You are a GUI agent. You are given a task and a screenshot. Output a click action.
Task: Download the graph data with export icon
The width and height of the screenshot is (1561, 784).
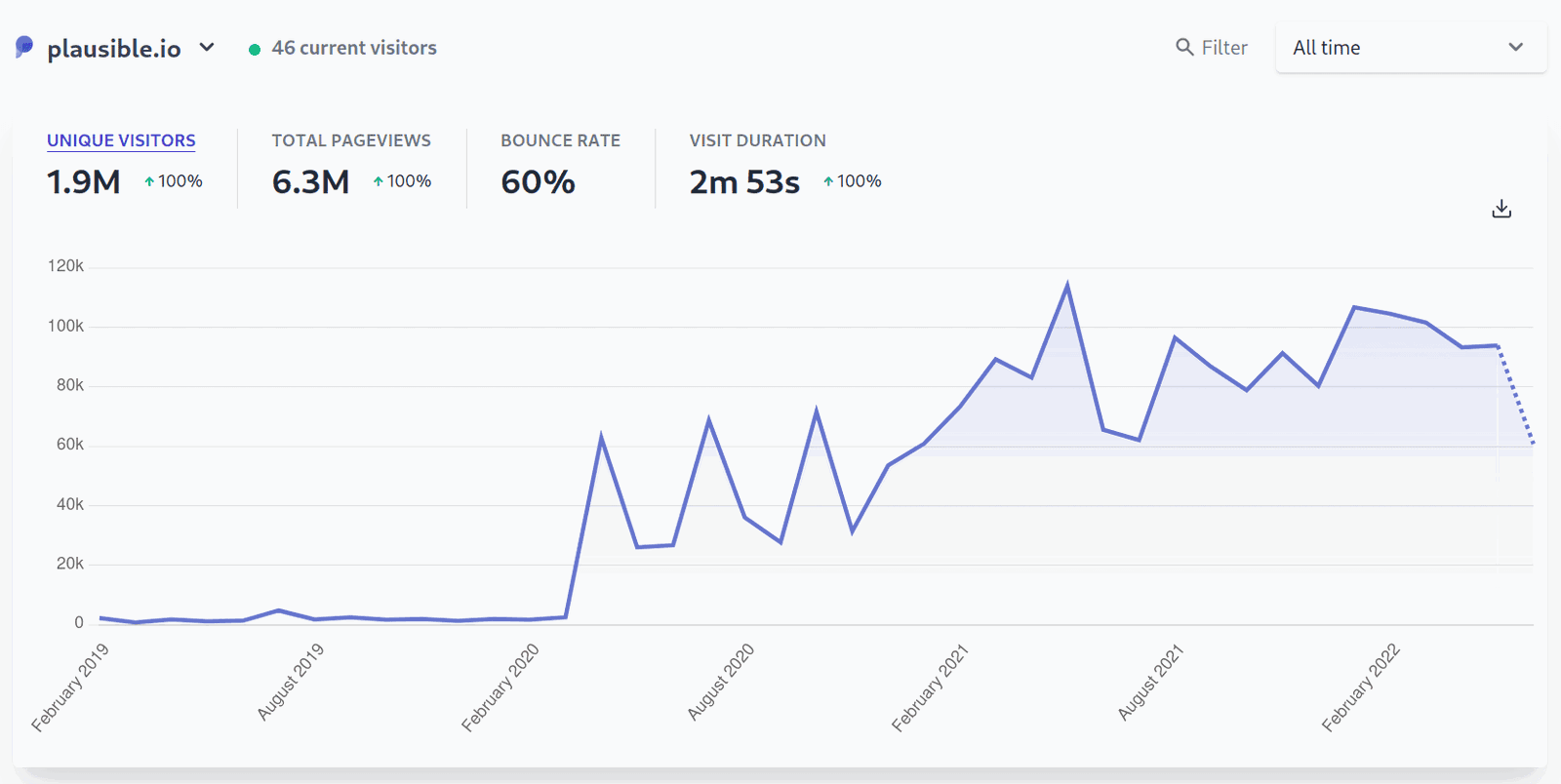click(1501, 209)
